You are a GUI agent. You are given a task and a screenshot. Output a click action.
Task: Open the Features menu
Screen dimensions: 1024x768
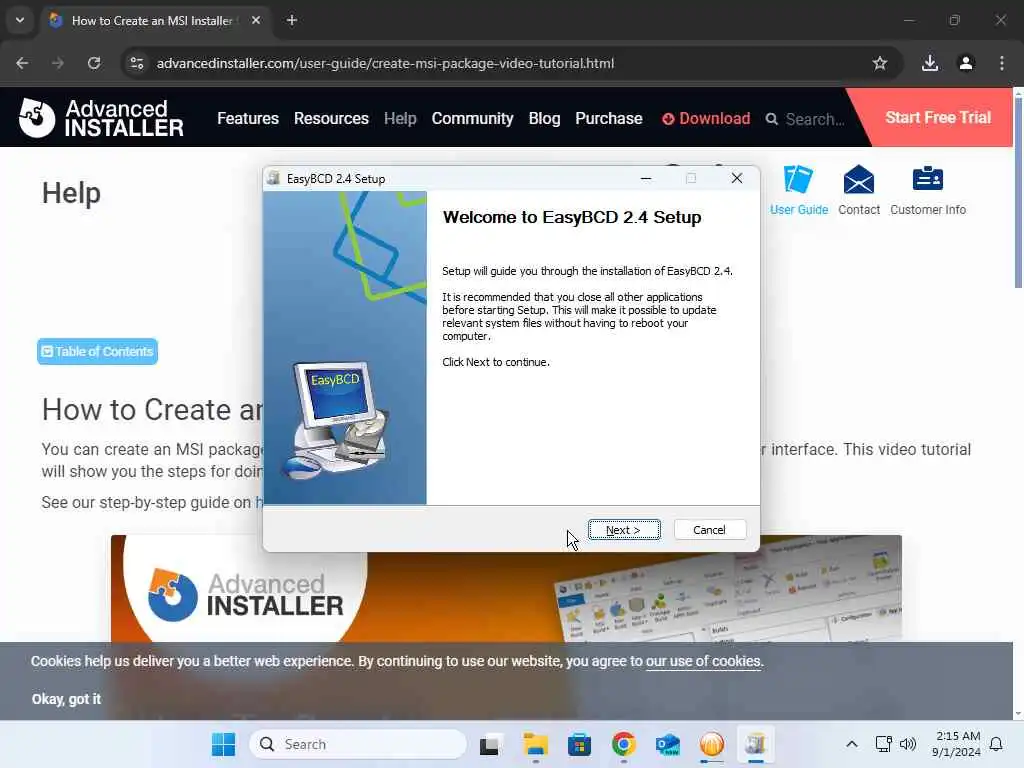pyautogui.click(x=248, y=118)
